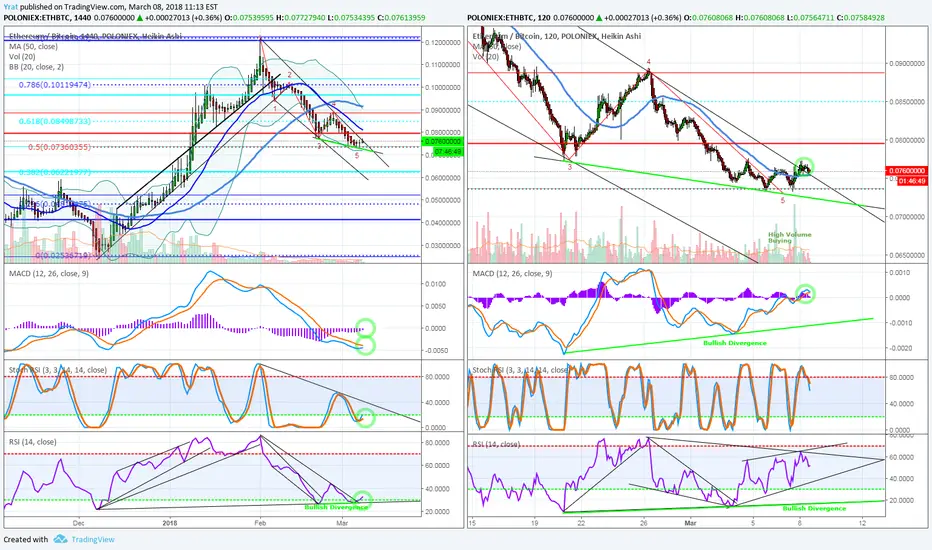Click Fibonacci level '0.5(0.07360355)'

[x=59, y=147]
